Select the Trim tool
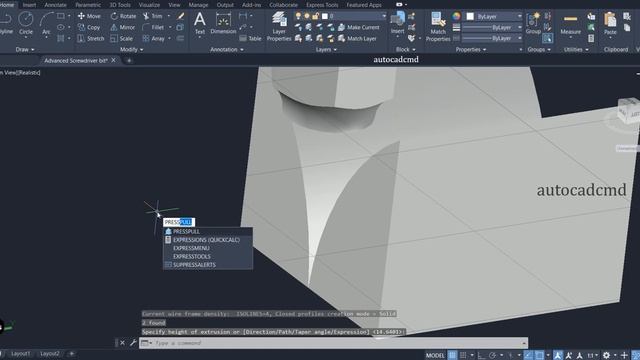The width and height of the screenshot is (640, 360). (x=153, y=16)
